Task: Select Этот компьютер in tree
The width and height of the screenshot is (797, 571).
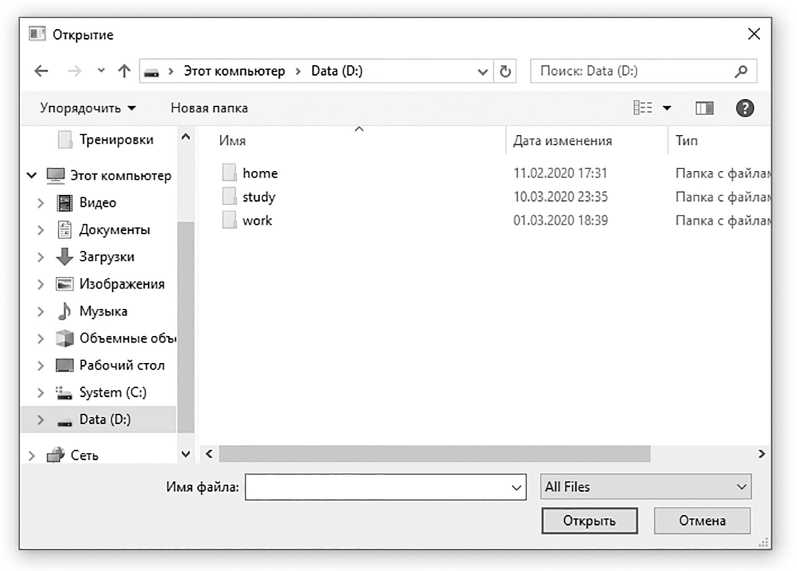Action: tap(120, 175)
